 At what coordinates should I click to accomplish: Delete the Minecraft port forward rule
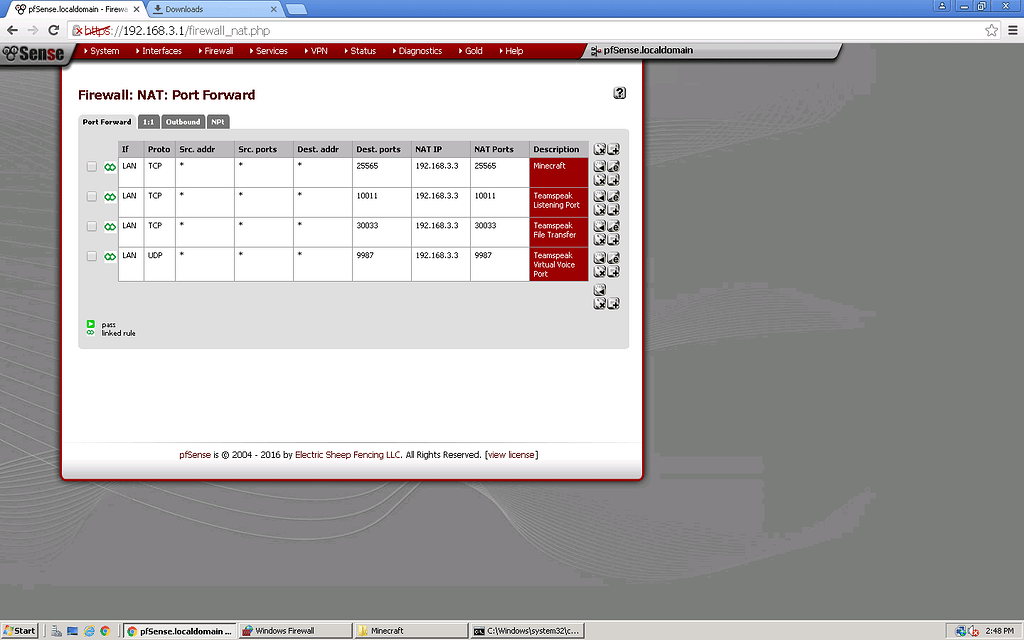[x=600, y=179]
